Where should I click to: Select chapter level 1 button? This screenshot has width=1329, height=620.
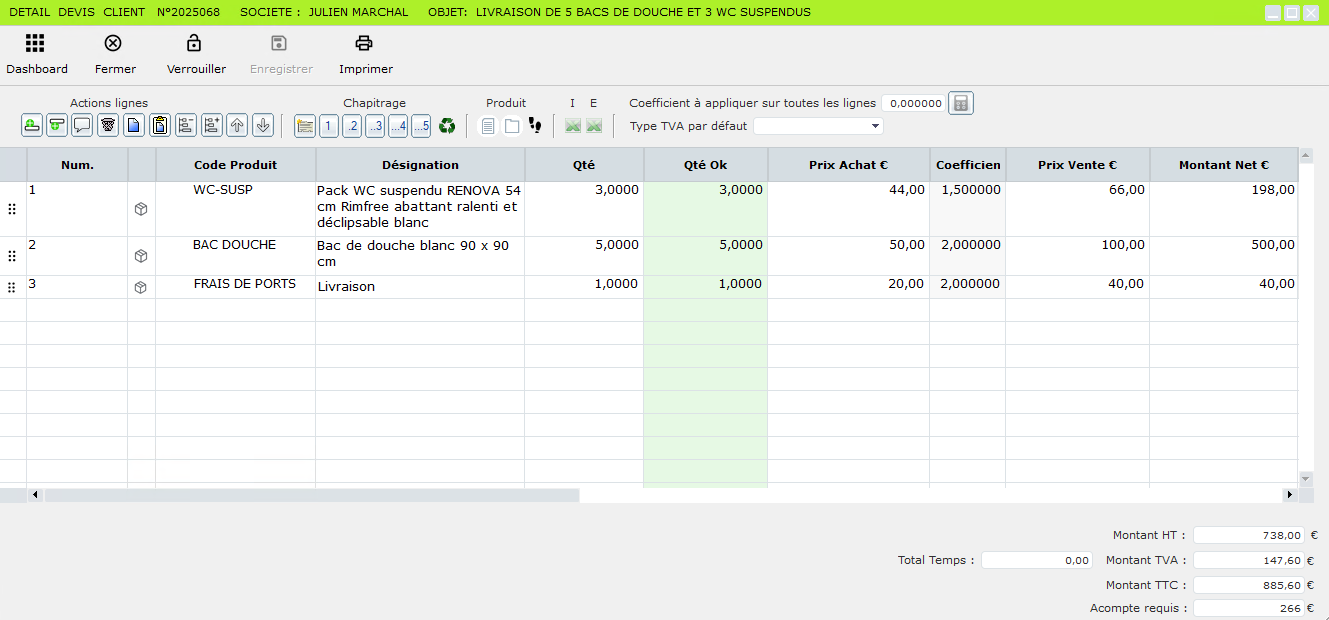tap(329, 126)
